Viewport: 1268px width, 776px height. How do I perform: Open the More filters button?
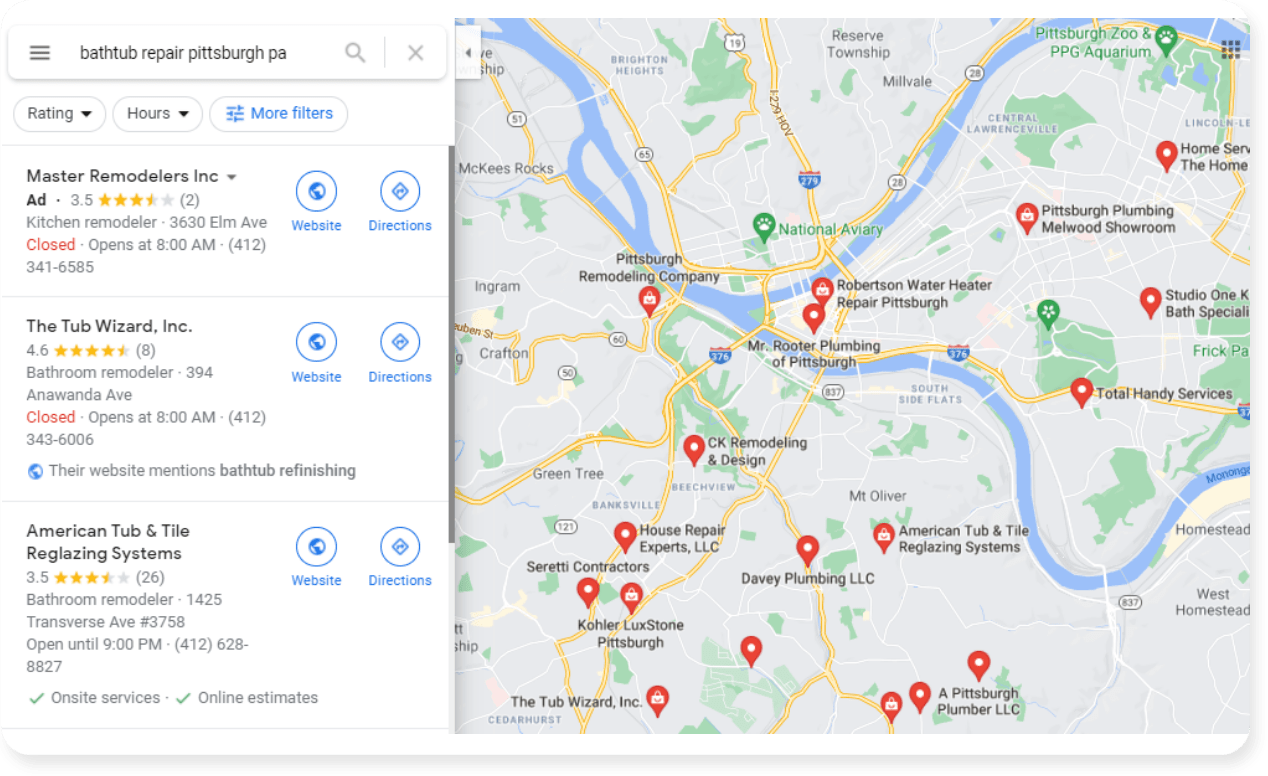pos(279,114)
